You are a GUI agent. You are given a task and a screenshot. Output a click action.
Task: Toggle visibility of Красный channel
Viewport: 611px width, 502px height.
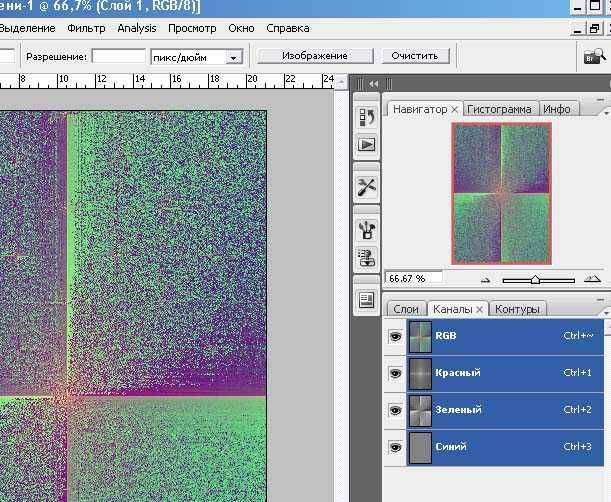pos(394,373)
